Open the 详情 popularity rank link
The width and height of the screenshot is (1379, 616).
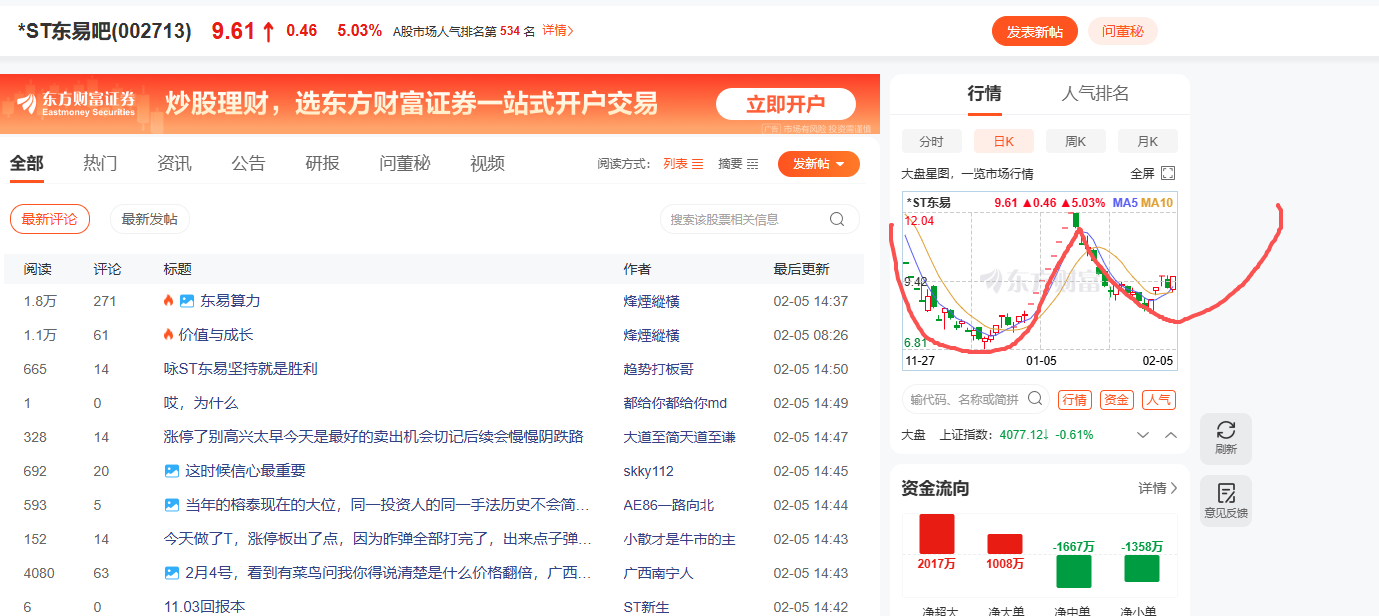pos(558,31)
